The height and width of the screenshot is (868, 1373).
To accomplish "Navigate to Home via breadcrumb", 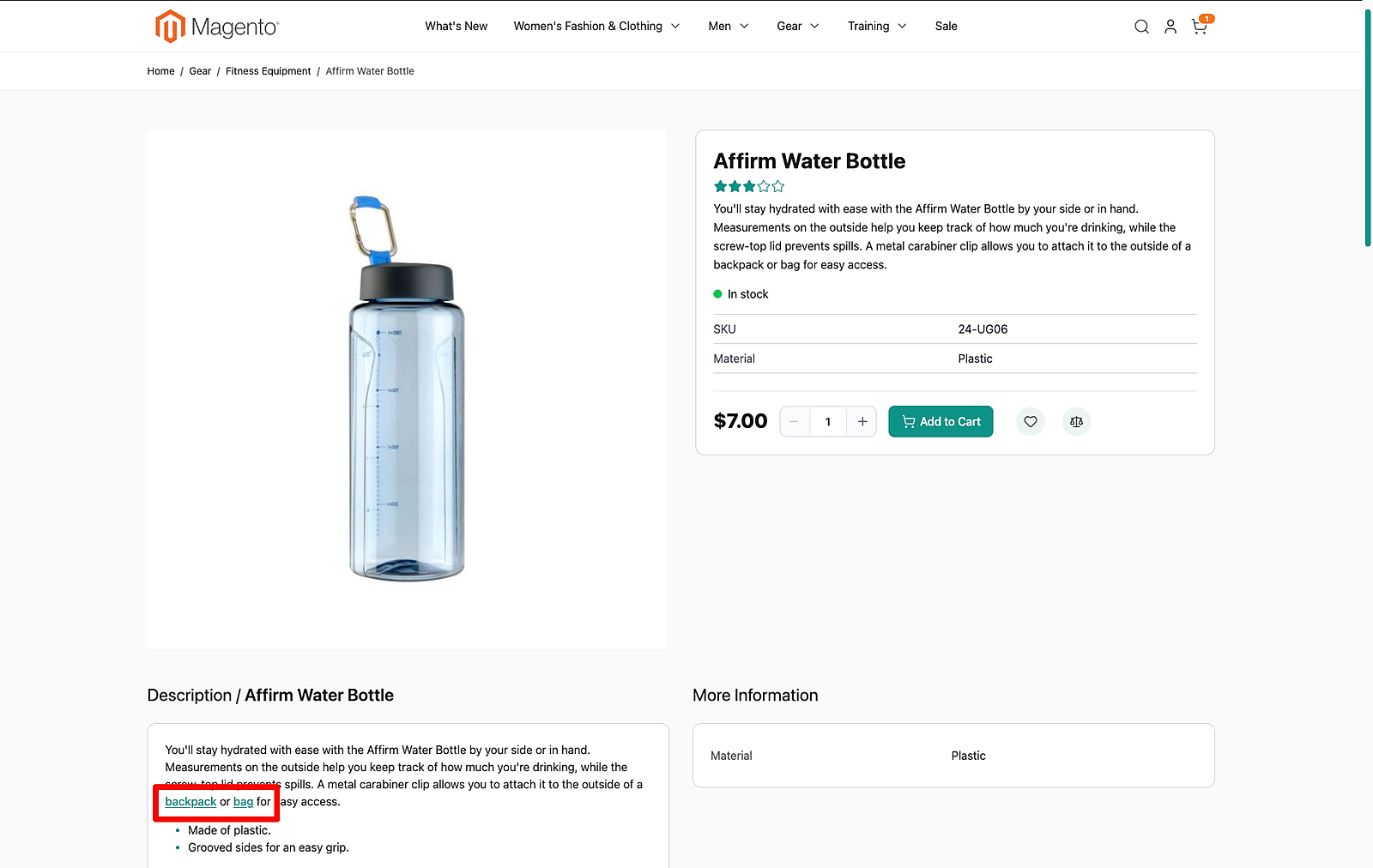I will pyautogui.click(x=160, y=70).
